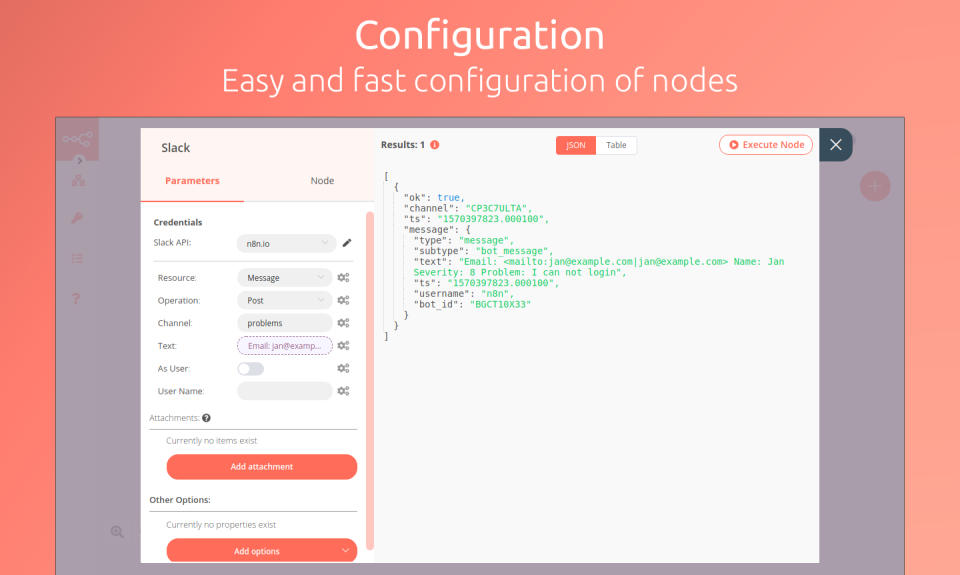
Task: Open gear options next to Channel
Action: (x=343, y=323)
